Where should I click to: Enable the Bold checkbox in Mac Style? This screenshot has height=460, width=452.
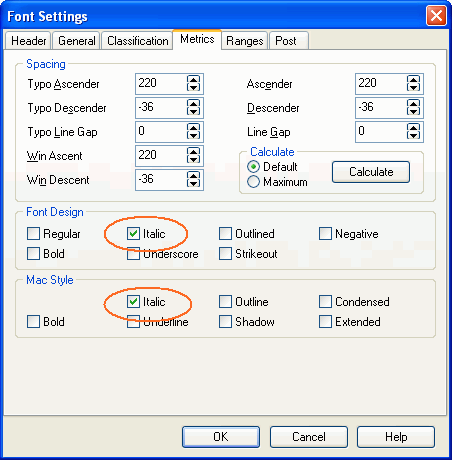click(x=33, y=322)
